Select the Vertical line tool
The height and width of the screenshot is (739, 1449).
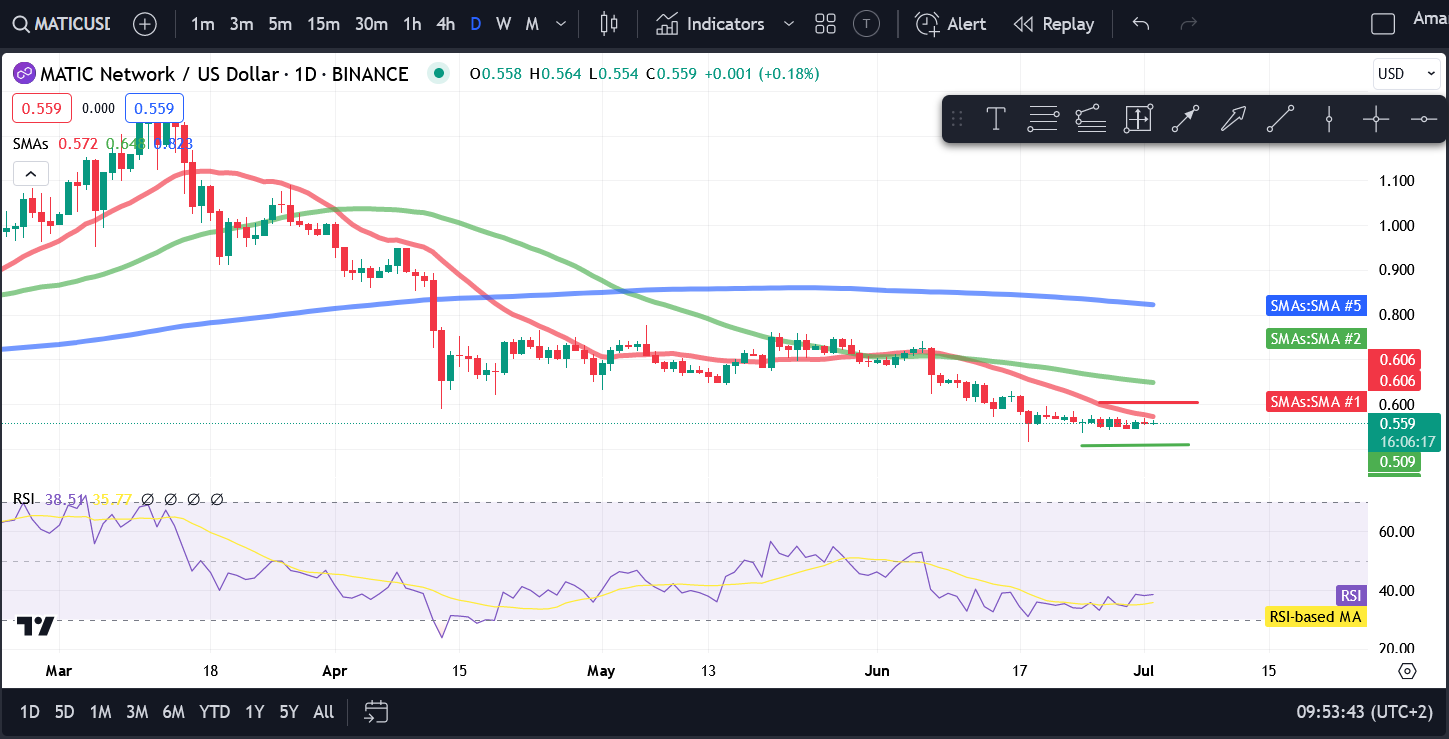point(1329,120)
